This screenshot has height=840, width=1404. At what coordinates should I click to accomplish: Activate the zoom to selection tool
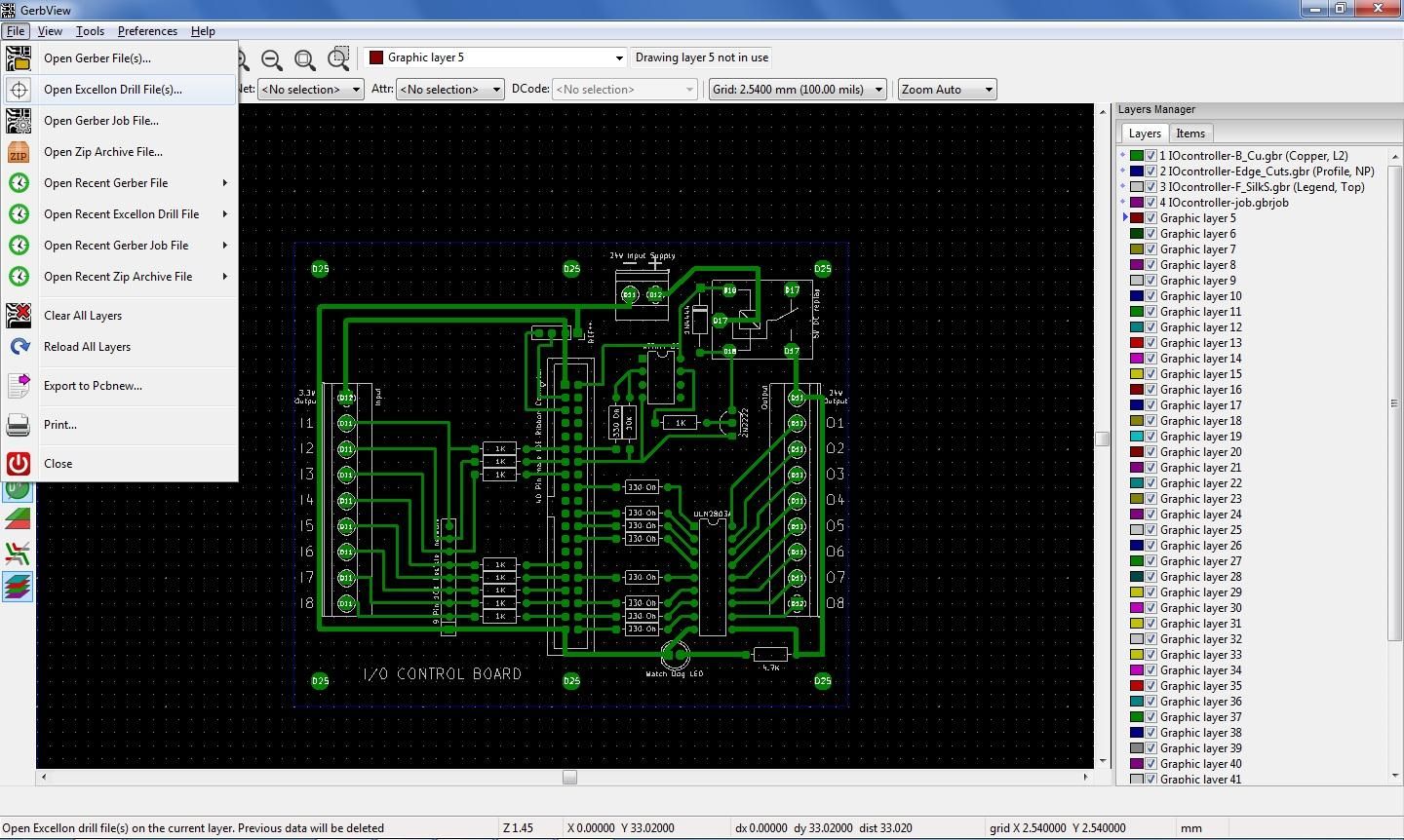(338, 57)
